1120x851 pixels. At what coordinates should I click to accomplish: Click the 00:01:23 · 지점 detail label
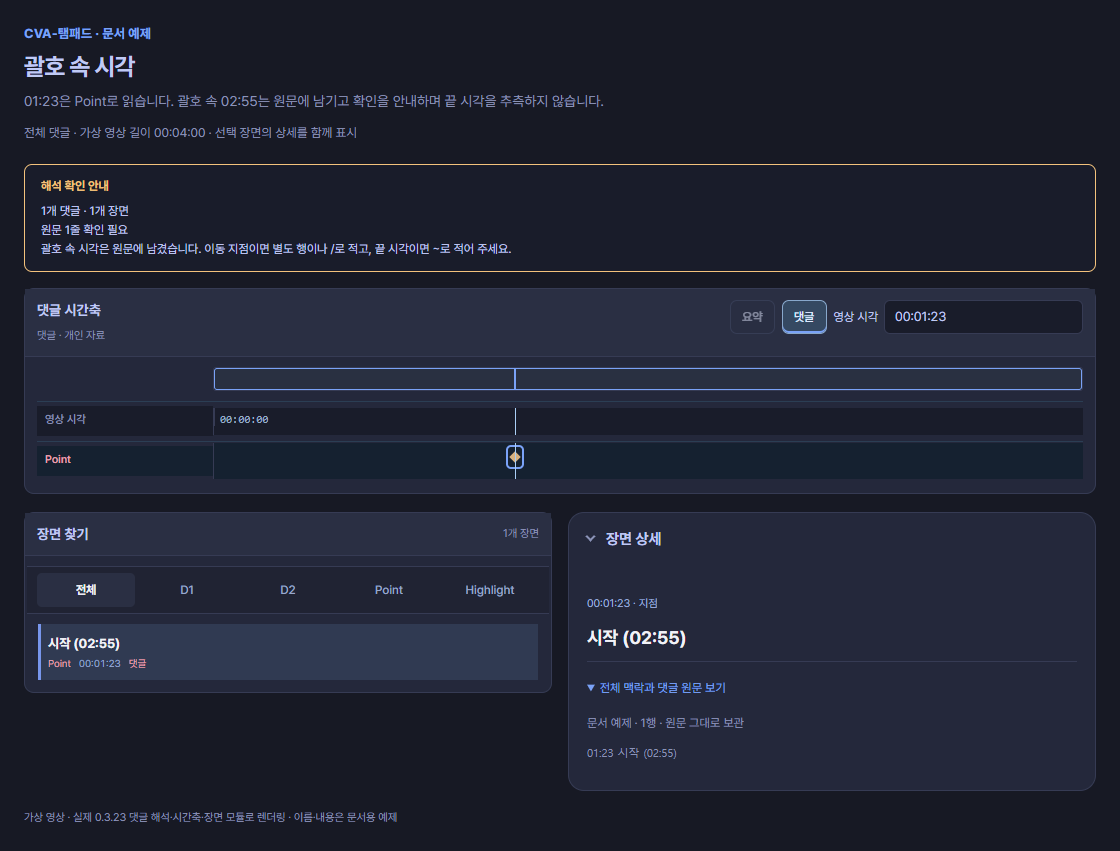tap(622, 603)
